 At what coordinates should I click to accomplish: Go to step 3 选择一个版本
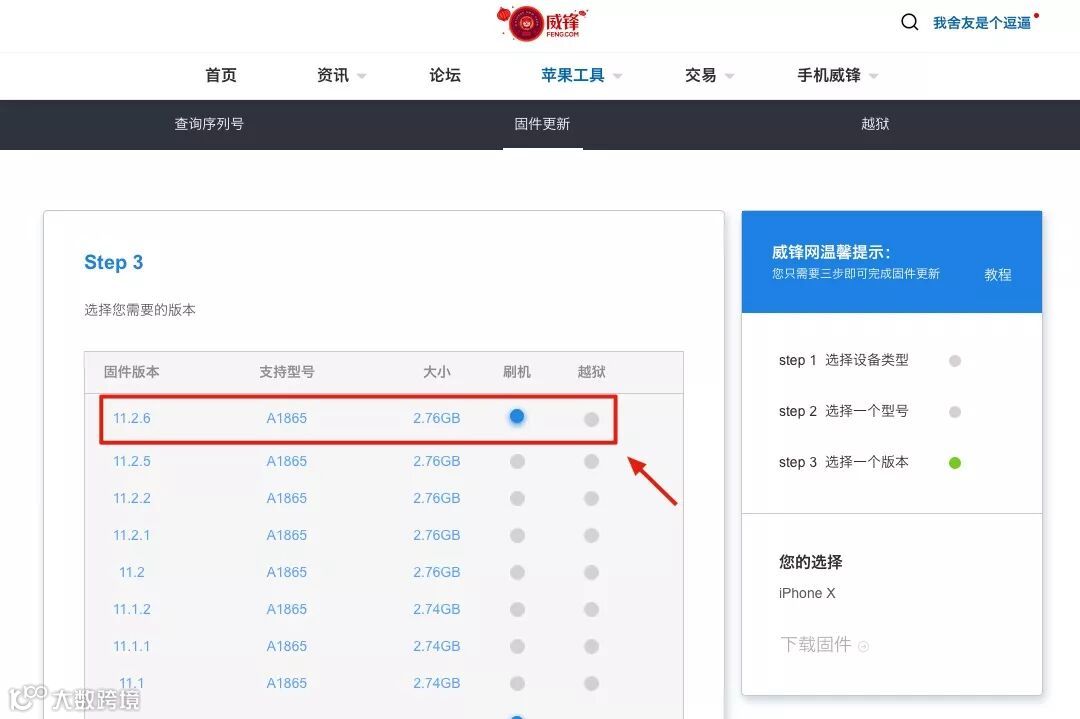[x=844, y=462]
